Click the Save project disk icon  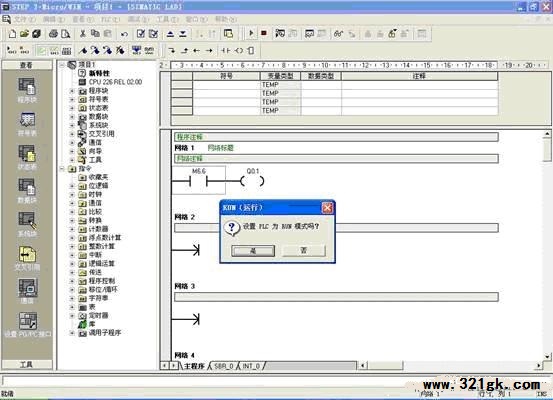click(37, 34)
